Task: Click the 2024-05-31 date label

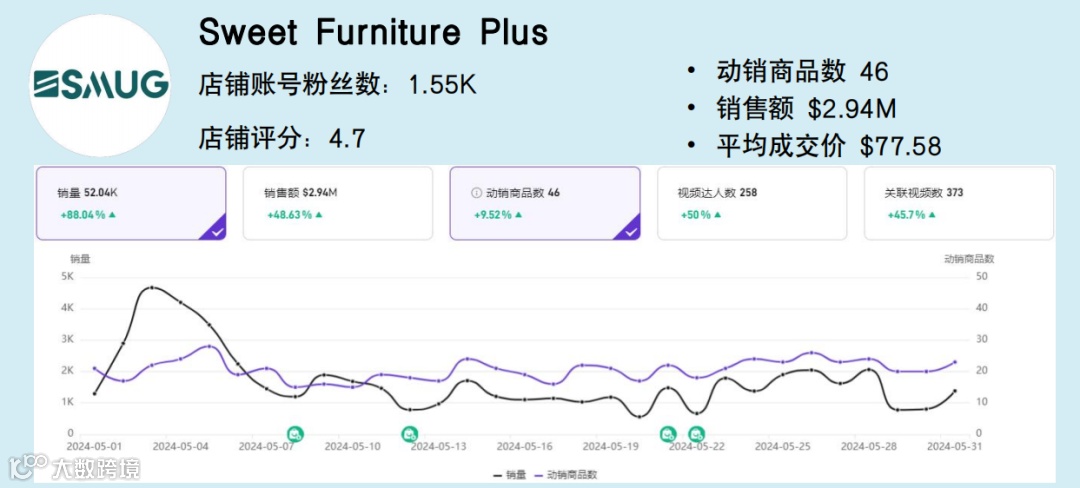Action: coord(953,445)
